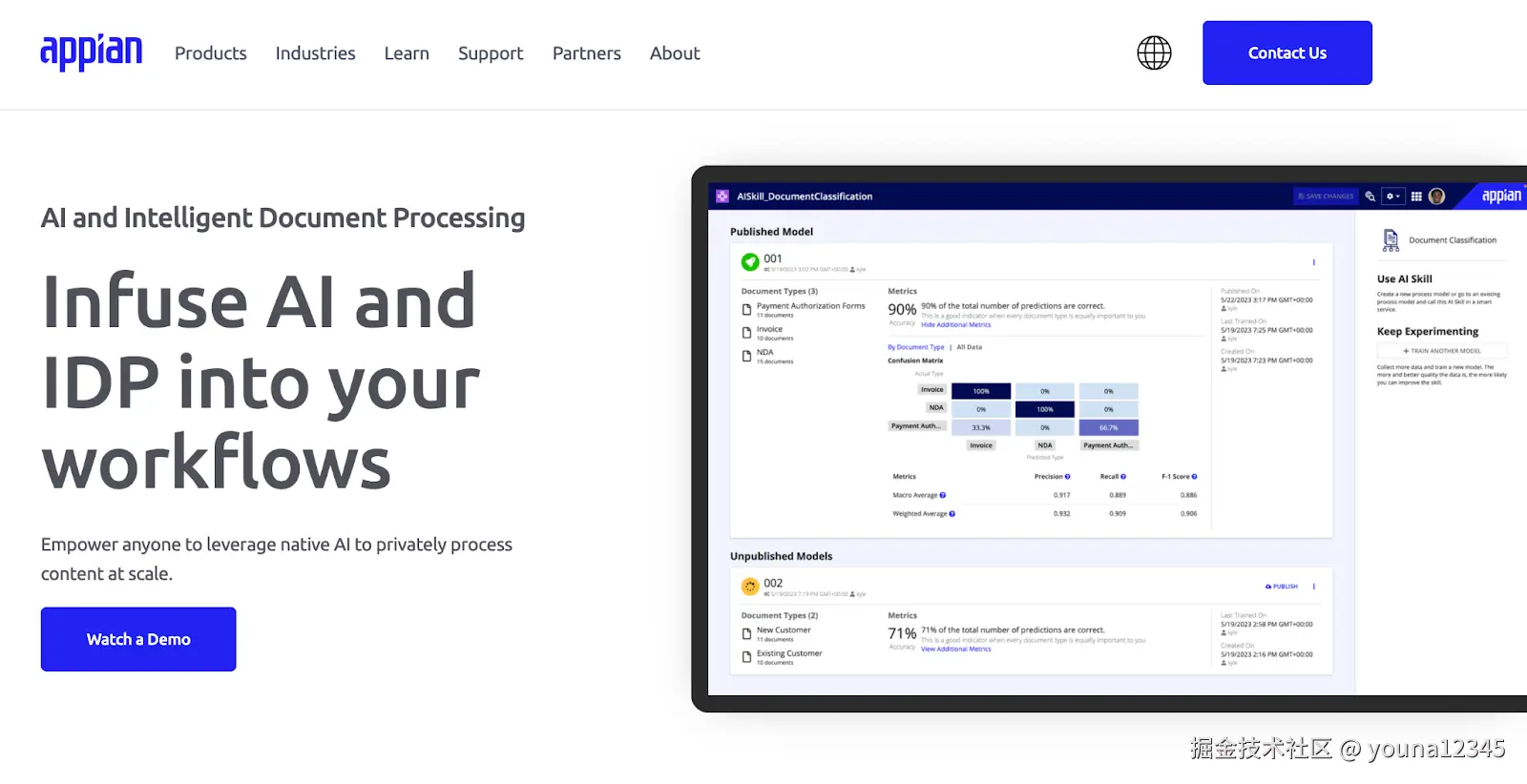
Task: Click the AI skill icon beside AISkill_DocumentClassification
Action: pyautogui.click(x=722, y=196)
